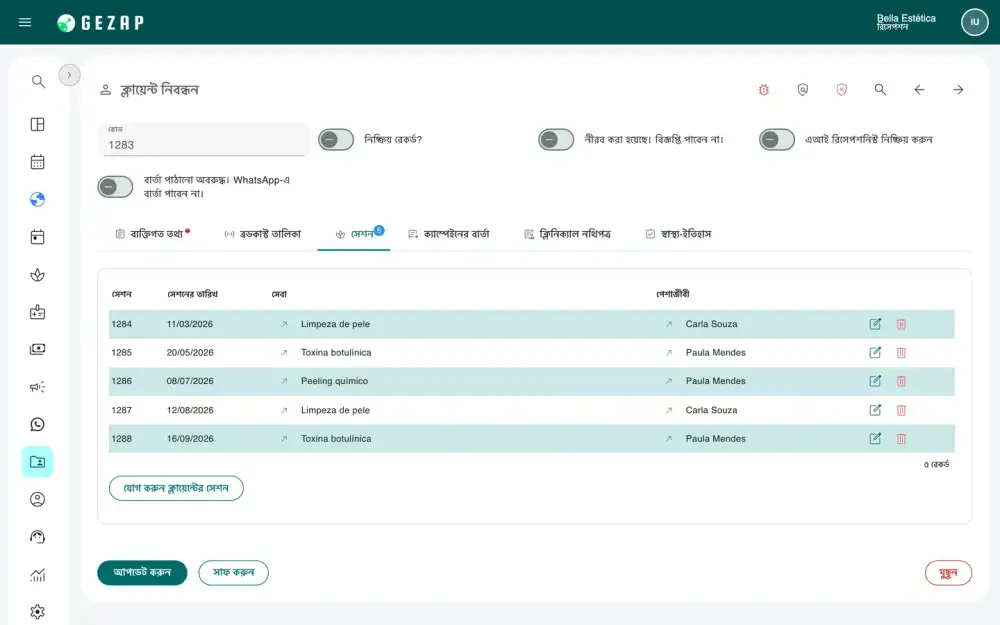1000x625 pixels.
Task: Edit session 1284 Limpeza de pele
Action: (875, 324)
